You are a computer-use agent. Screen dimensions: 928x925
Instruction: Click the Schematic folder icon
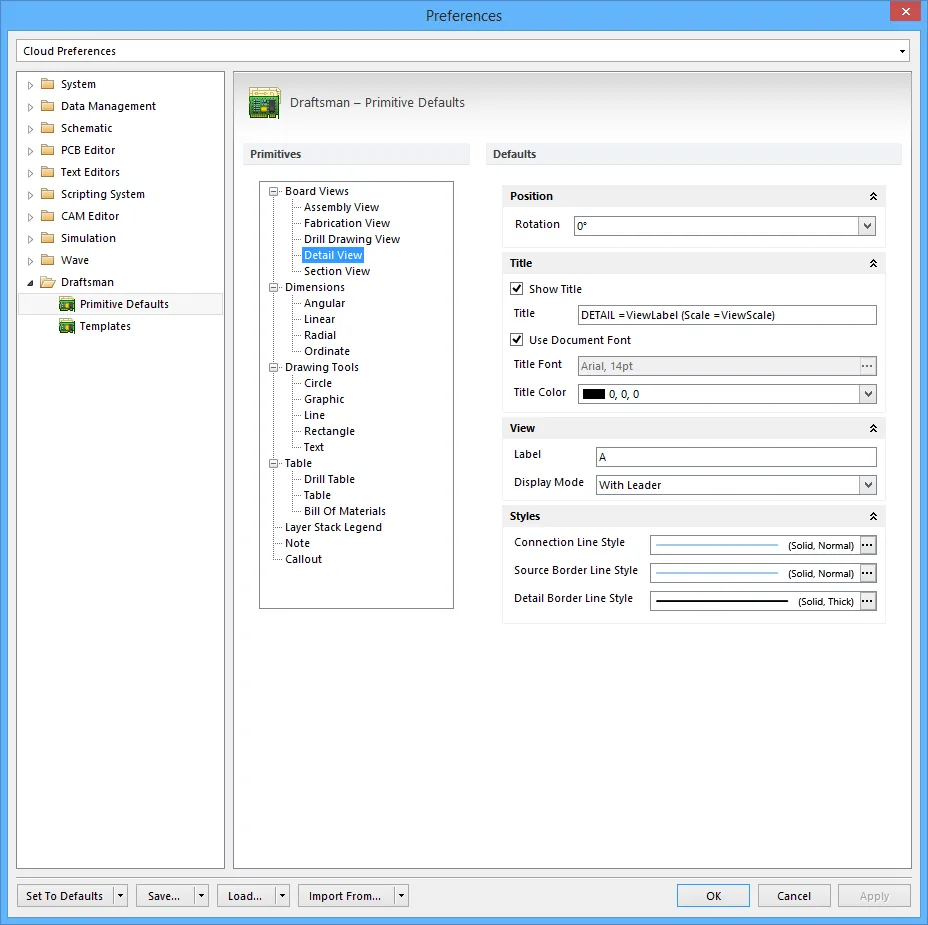(x=47, y=128)
